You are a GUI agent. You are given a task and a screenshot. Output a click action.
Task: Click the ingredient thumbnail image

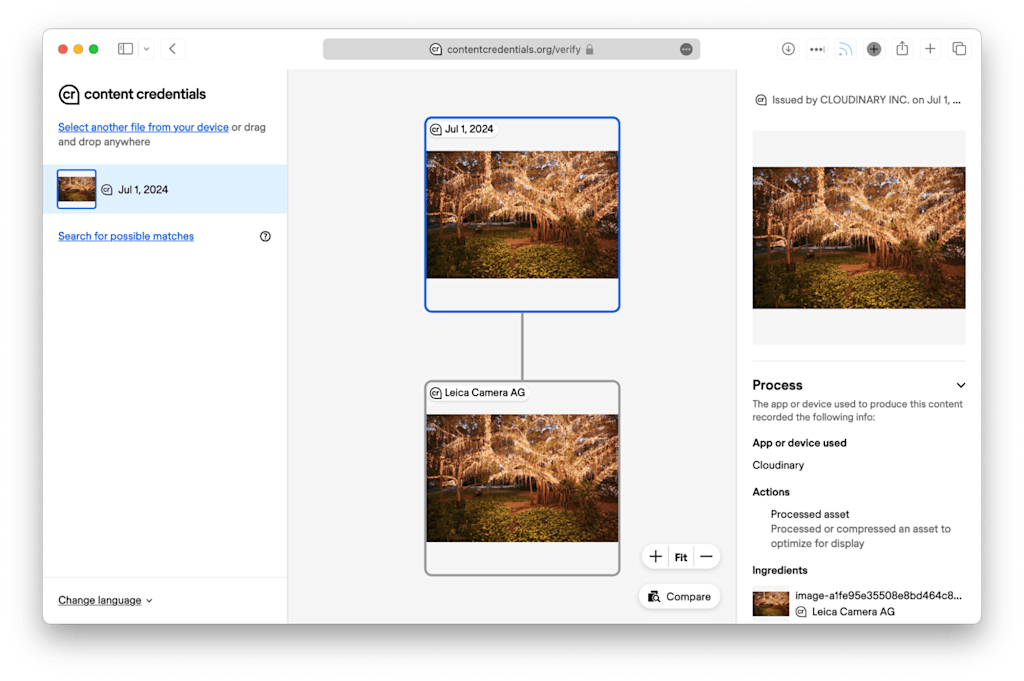tap(771, 604)
